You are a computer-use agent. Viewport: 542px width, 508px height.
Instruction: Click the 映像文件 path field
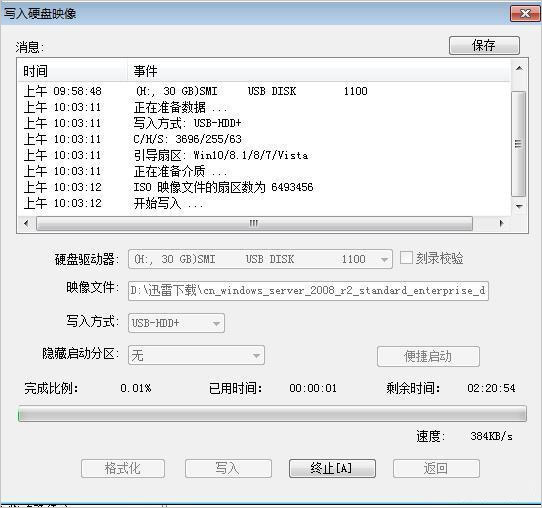pos(308,291)
